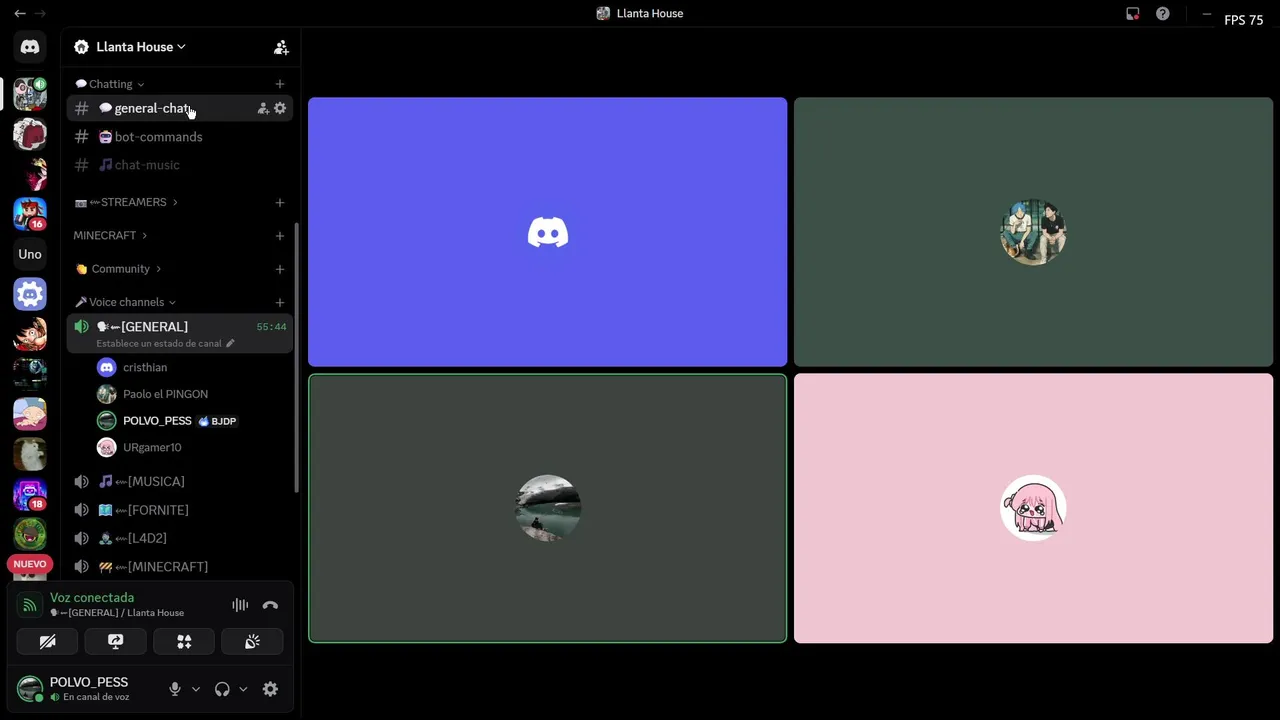Screen dimensions: 1280x720
Task: Open inbox icon in title bar
Action: click(x=1132, y=14)
